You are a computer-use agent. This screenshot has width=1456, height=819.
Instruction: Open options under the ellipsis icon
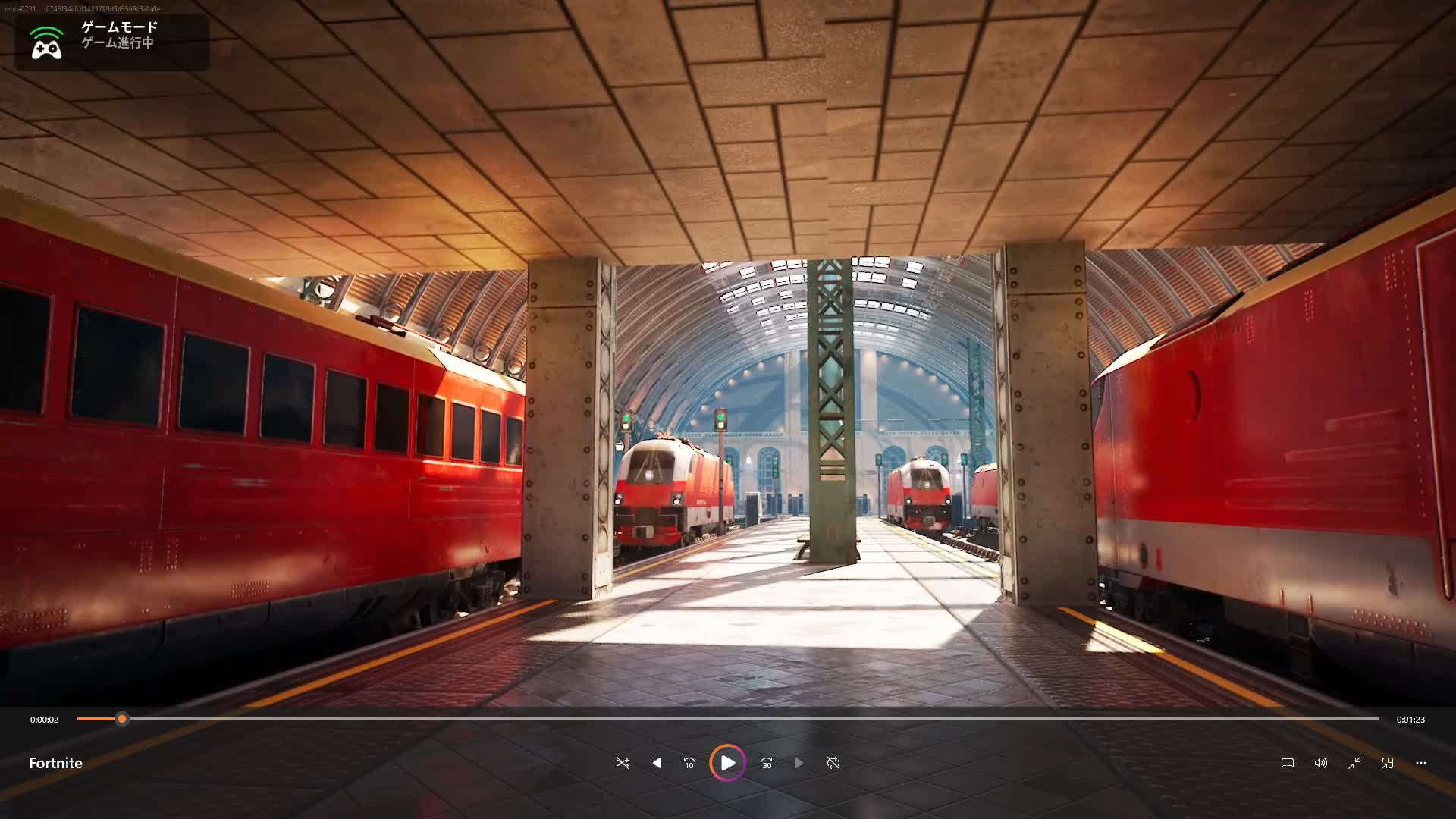pyautogui.click(x=1420, y=763)
